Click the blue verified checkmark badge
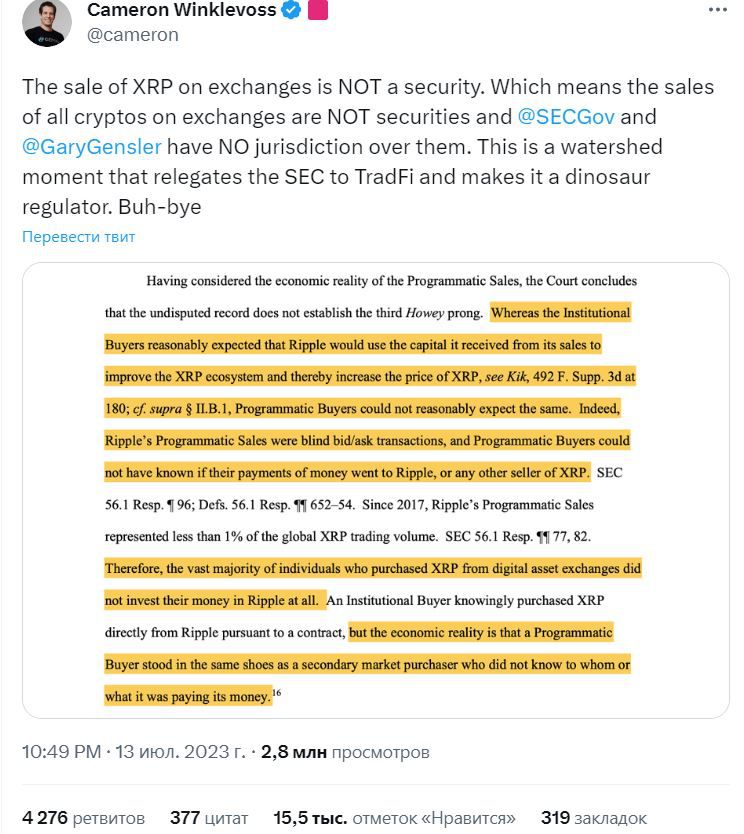This screenshot has height=834, width=744. [x=291, y=11]
